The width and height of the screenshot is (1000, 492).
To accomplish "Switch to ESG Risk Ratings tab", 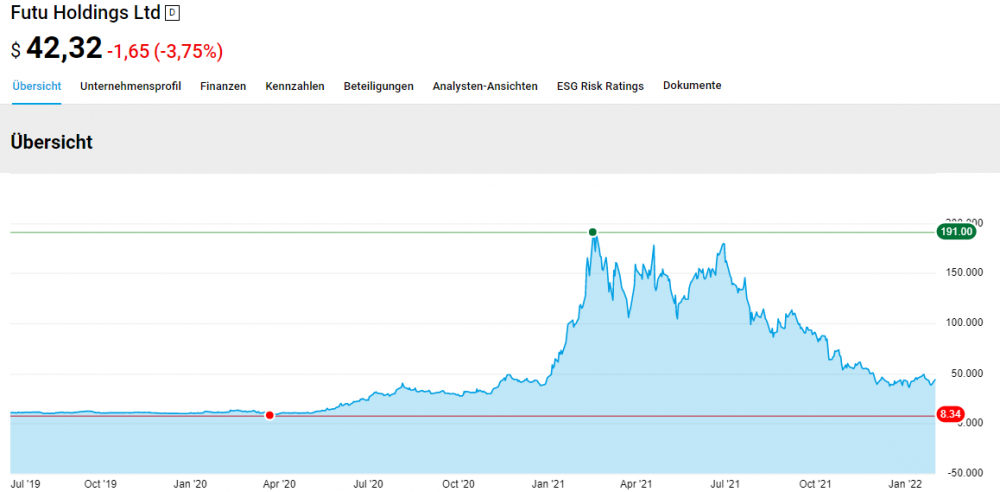I will click(x=600, y=86).
